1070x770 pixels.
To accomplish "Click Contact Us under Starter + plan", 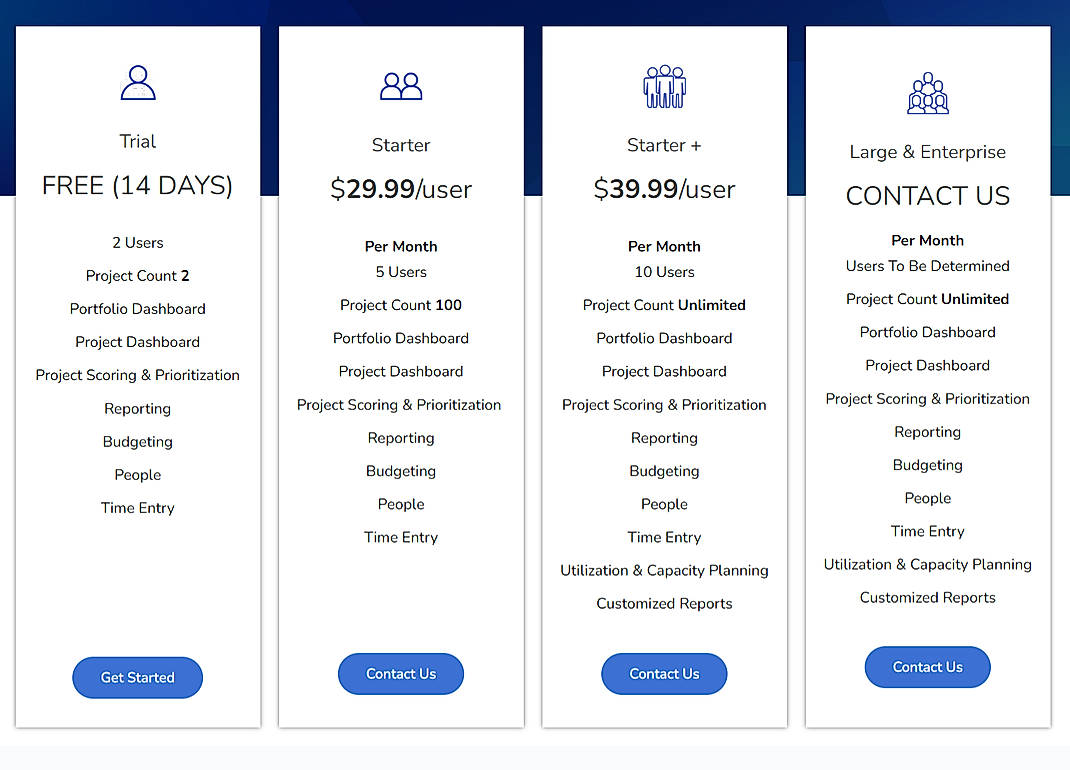I will [664, 673].
